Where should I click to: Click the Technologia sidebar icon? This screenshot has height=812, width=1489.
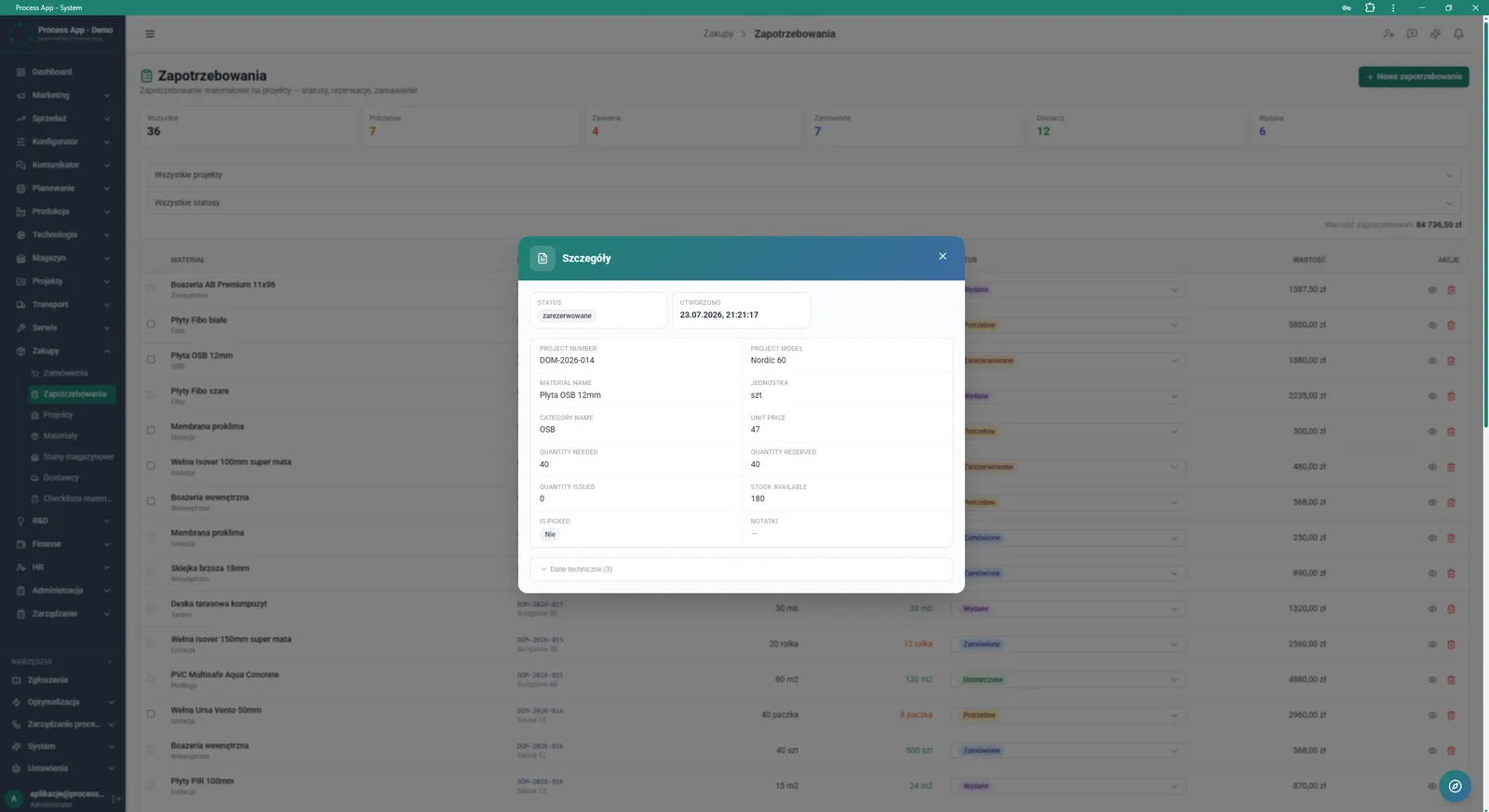[20, 234]
